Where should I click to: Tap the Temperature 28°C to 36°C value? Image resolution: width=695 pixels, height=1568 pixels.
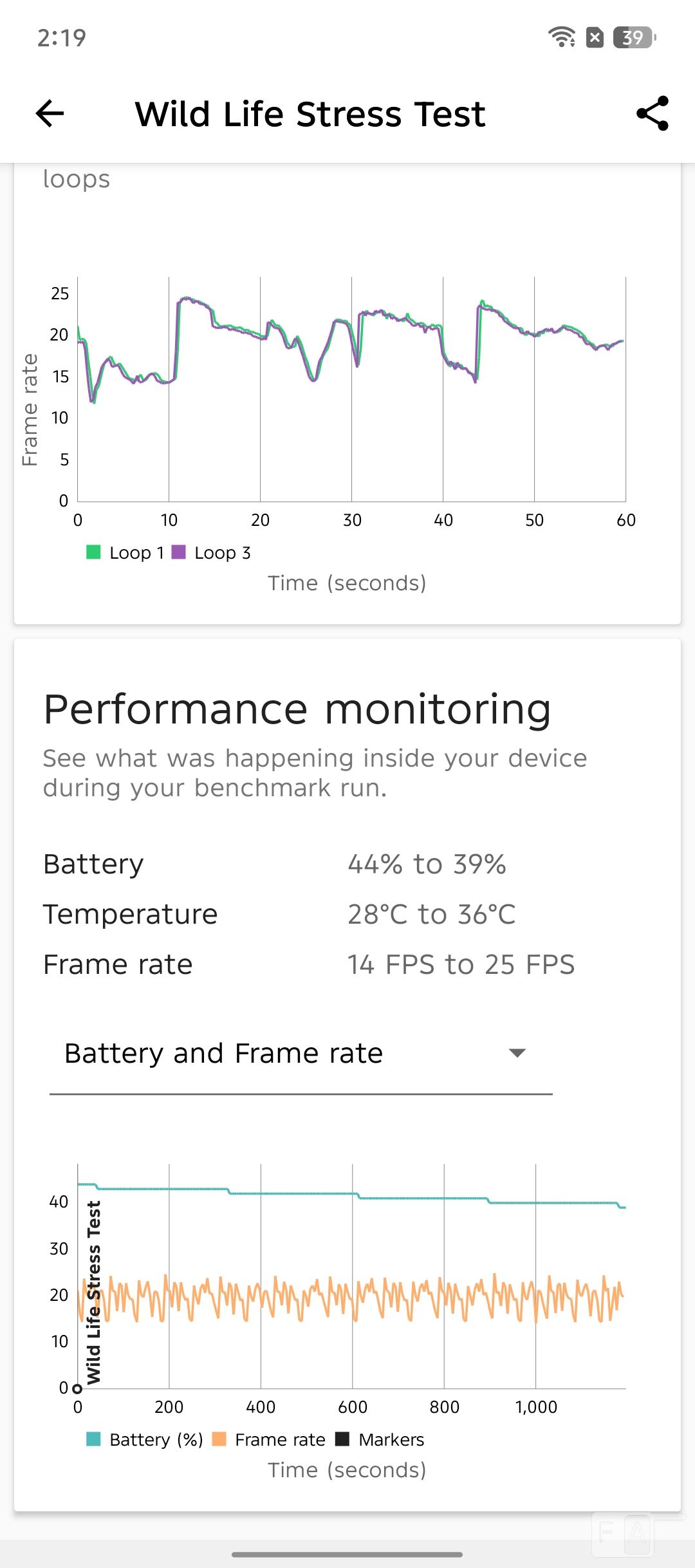coord(431,915)
